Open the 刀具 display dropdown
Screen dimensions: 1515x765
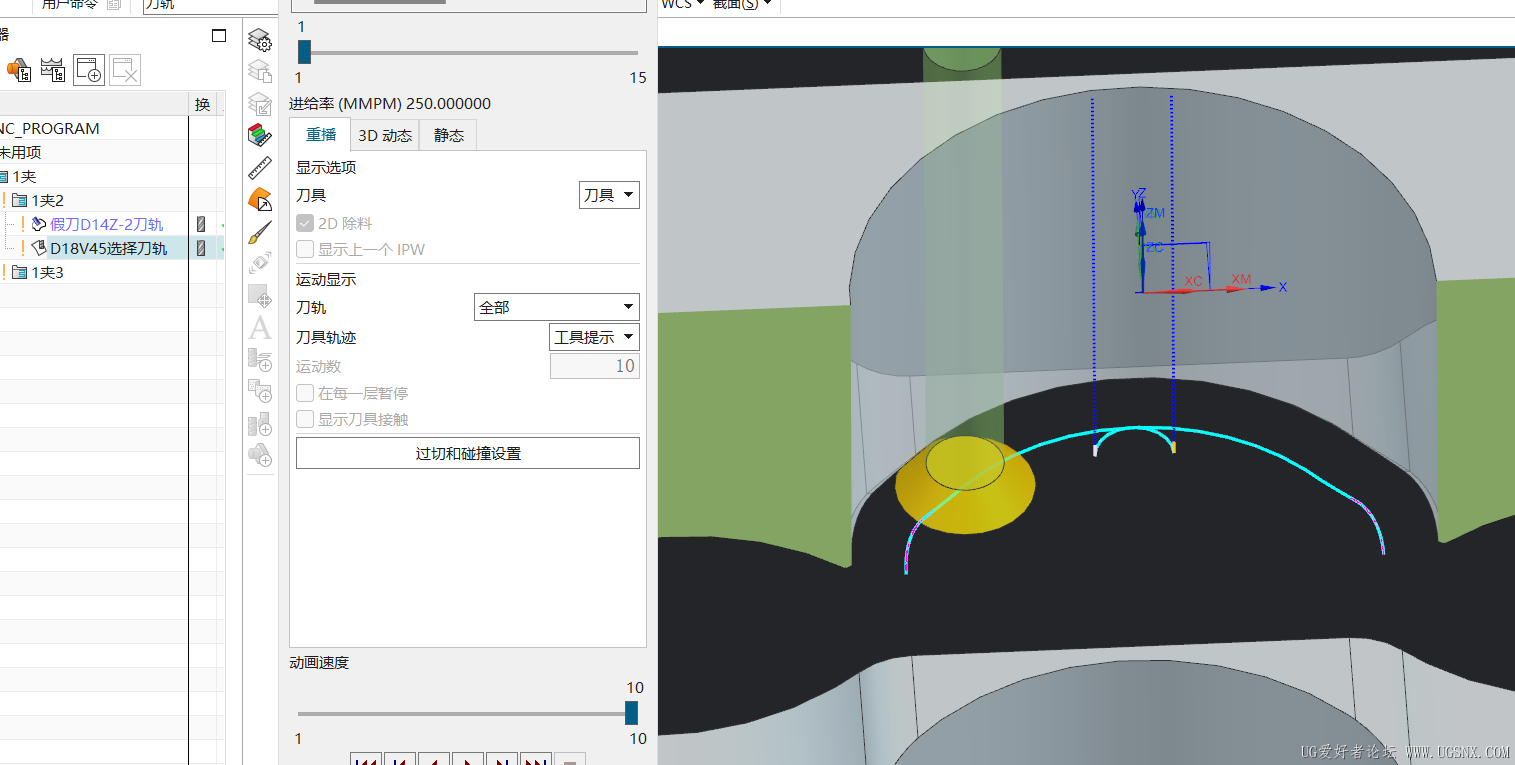(x=609, y=195)
